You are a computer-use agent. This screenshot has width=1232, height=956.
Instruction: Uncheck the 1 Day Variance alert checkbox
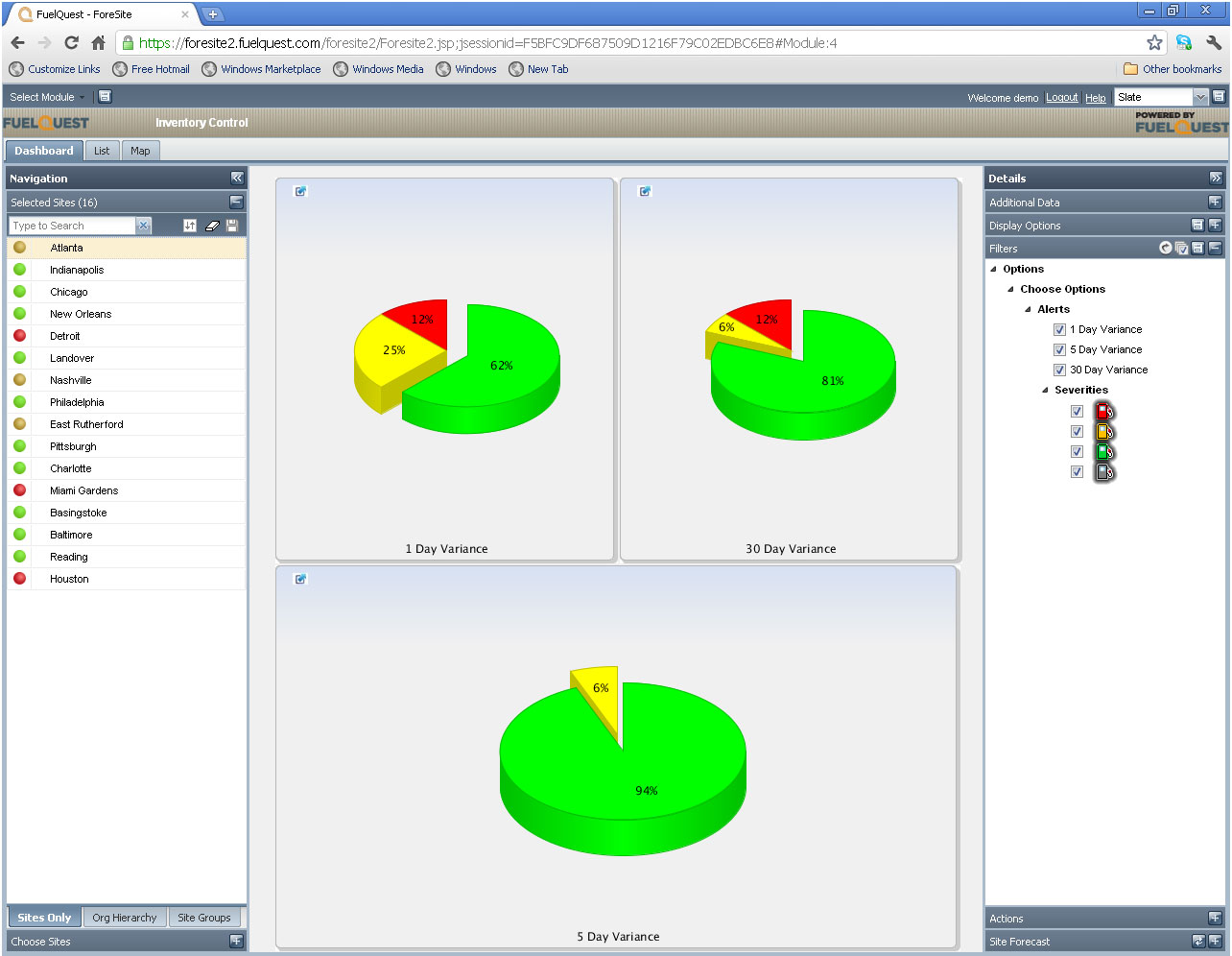pyautogui.click(x=1059, y=329)
